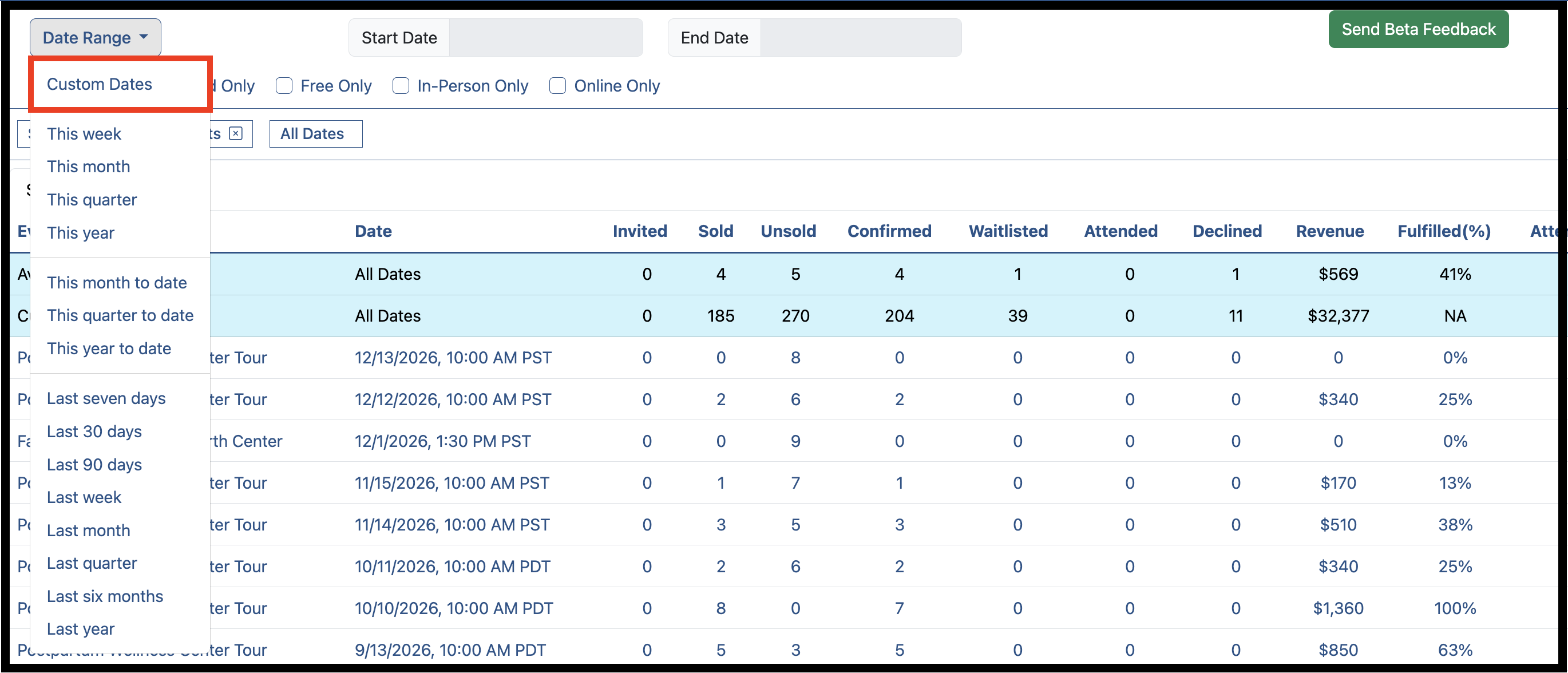Select This quarter to date option
1568x673 pixels.
[x=120, y=316]
